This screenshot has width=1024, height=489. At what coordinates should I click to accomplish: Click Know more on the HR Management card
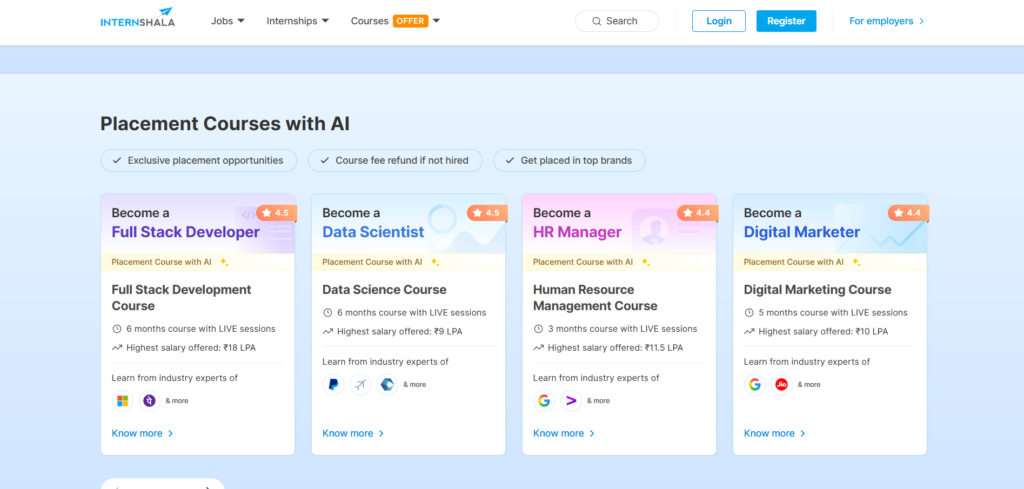coord(564,434)
